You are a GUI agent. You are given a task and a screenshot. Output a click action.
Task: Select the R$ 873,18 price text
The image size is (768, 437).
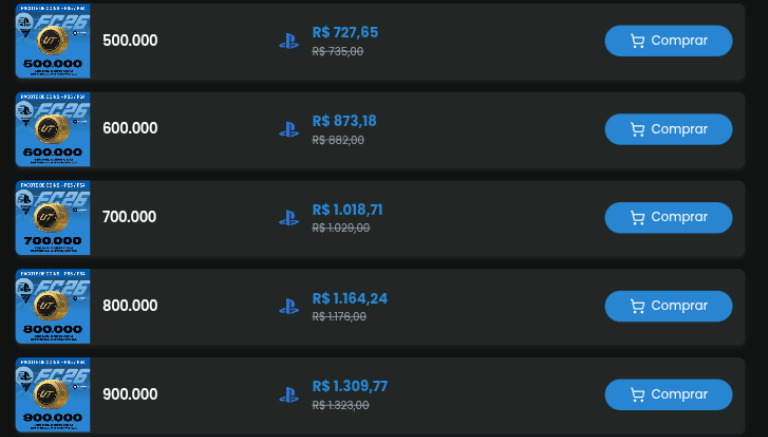click(345, 121)
